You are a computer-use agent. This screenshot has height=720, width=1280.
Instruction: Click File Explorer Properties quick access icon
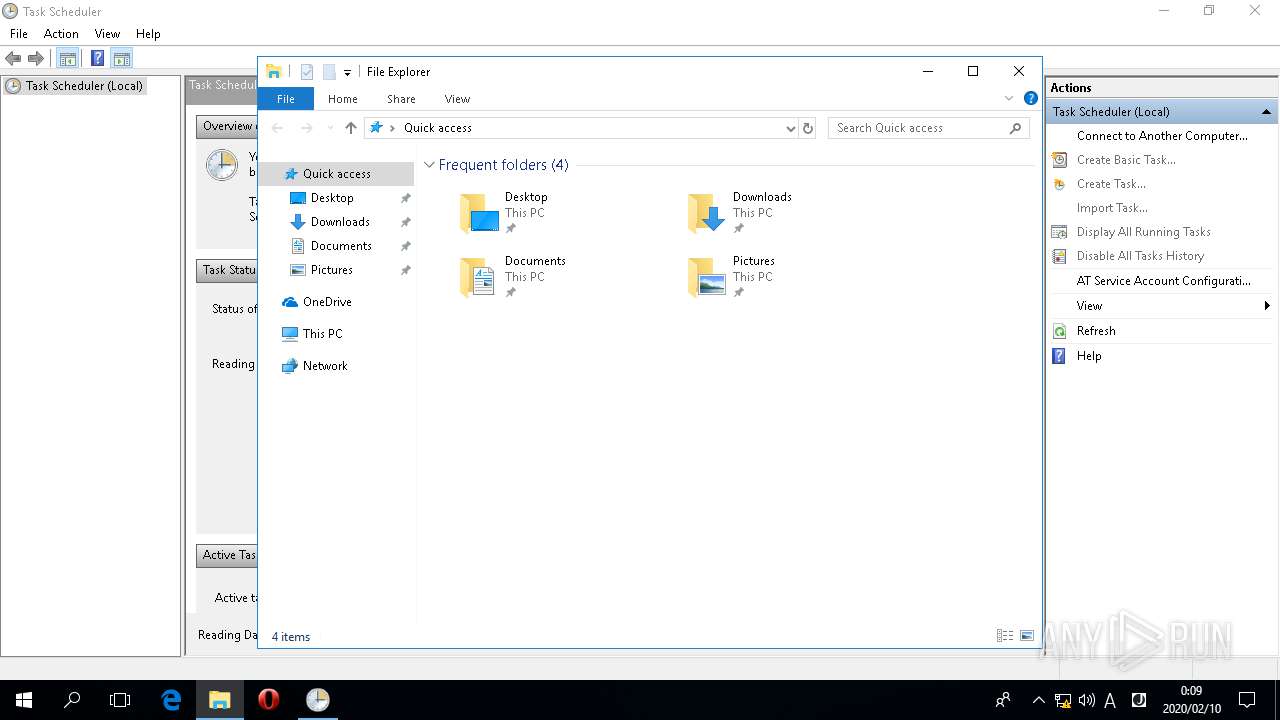(x=307, y=72)
